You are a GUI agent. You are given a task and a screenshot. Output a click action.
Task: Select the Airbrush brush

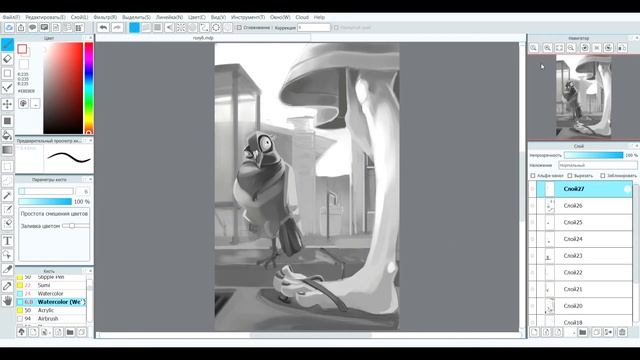pos(51,318)
